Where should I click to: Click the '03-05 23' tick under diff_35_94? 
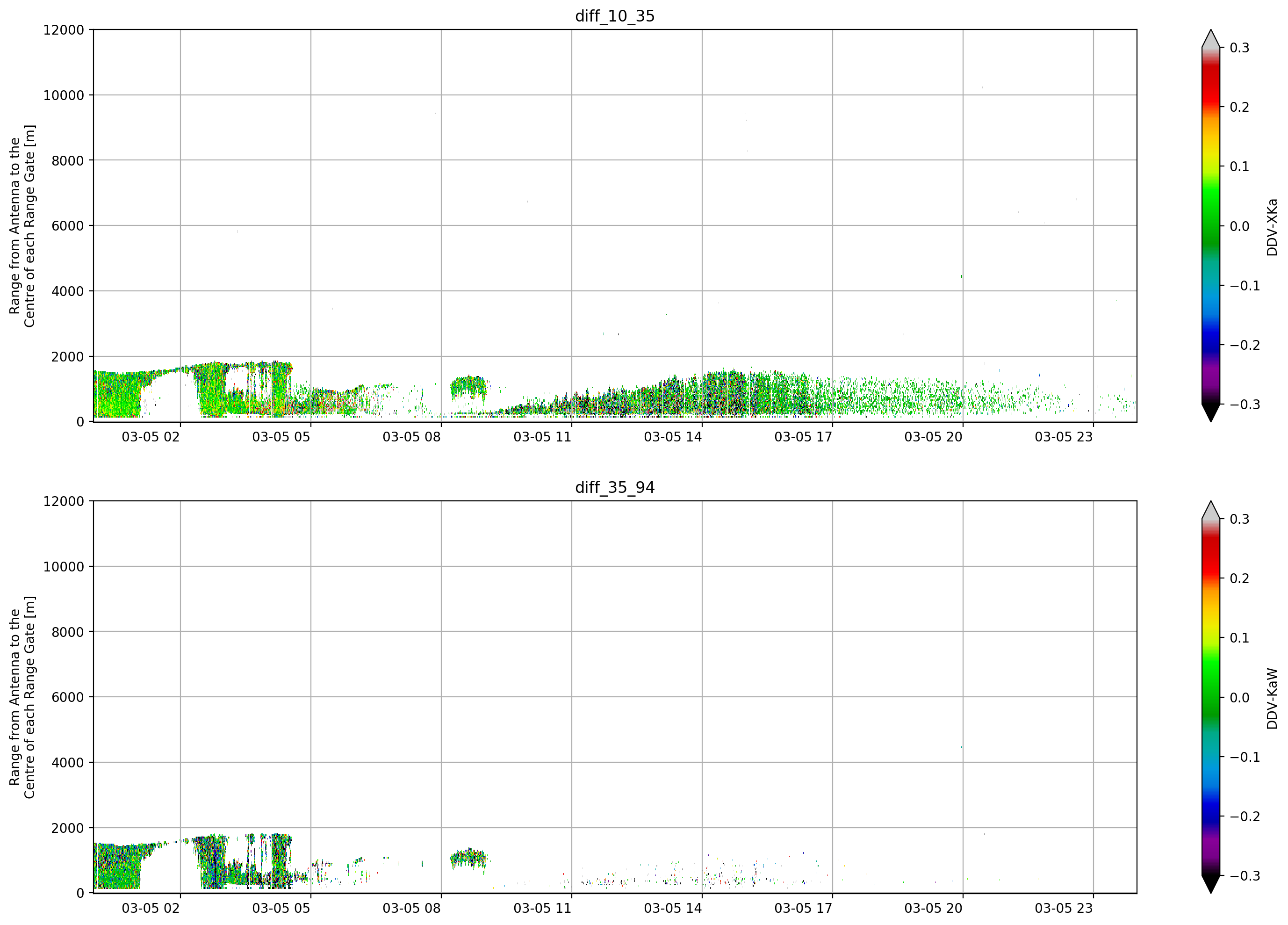(1064, 909)
